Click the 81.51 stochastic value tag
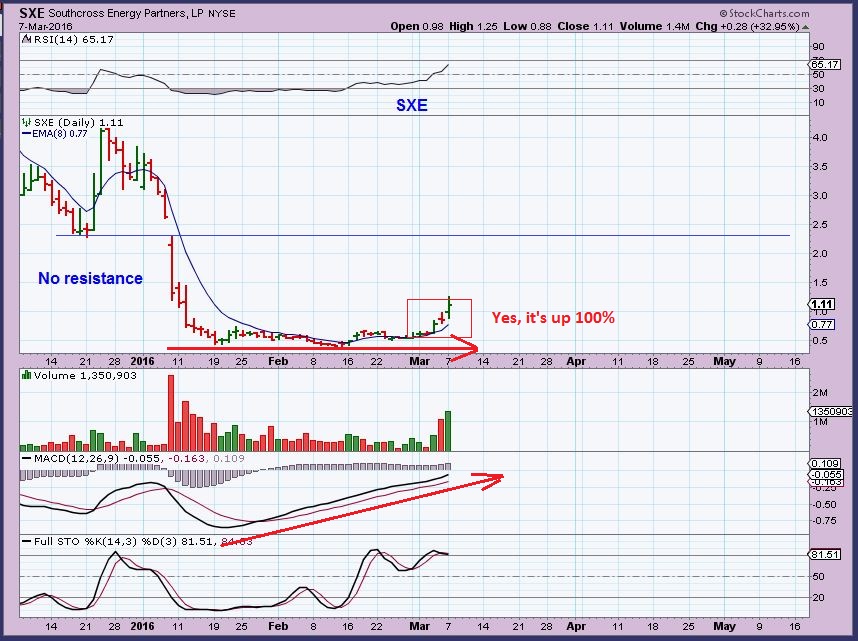 [x=825, y=555]
